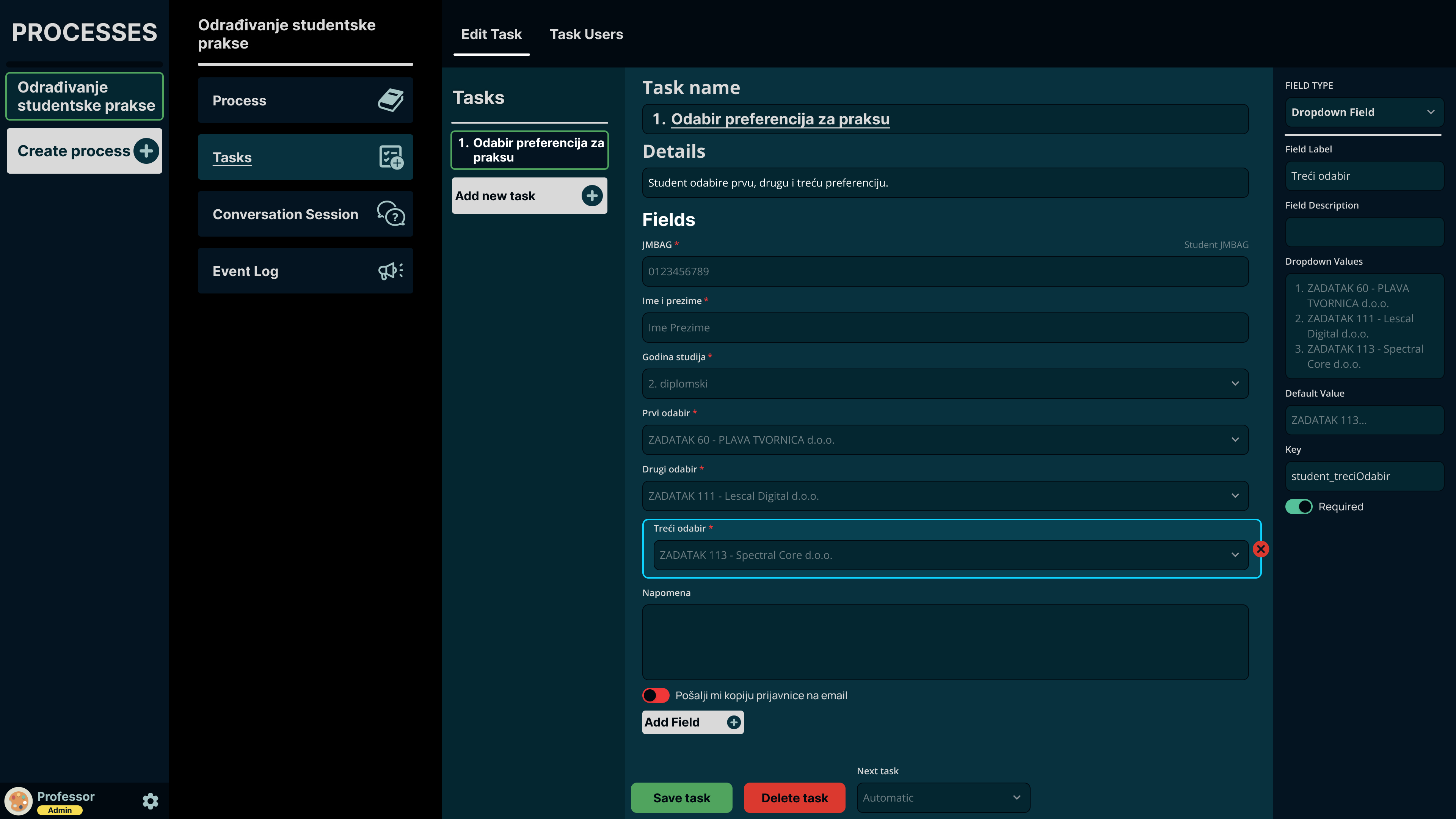
Task: Click the Save task button
Action: (x=681, y=797)
